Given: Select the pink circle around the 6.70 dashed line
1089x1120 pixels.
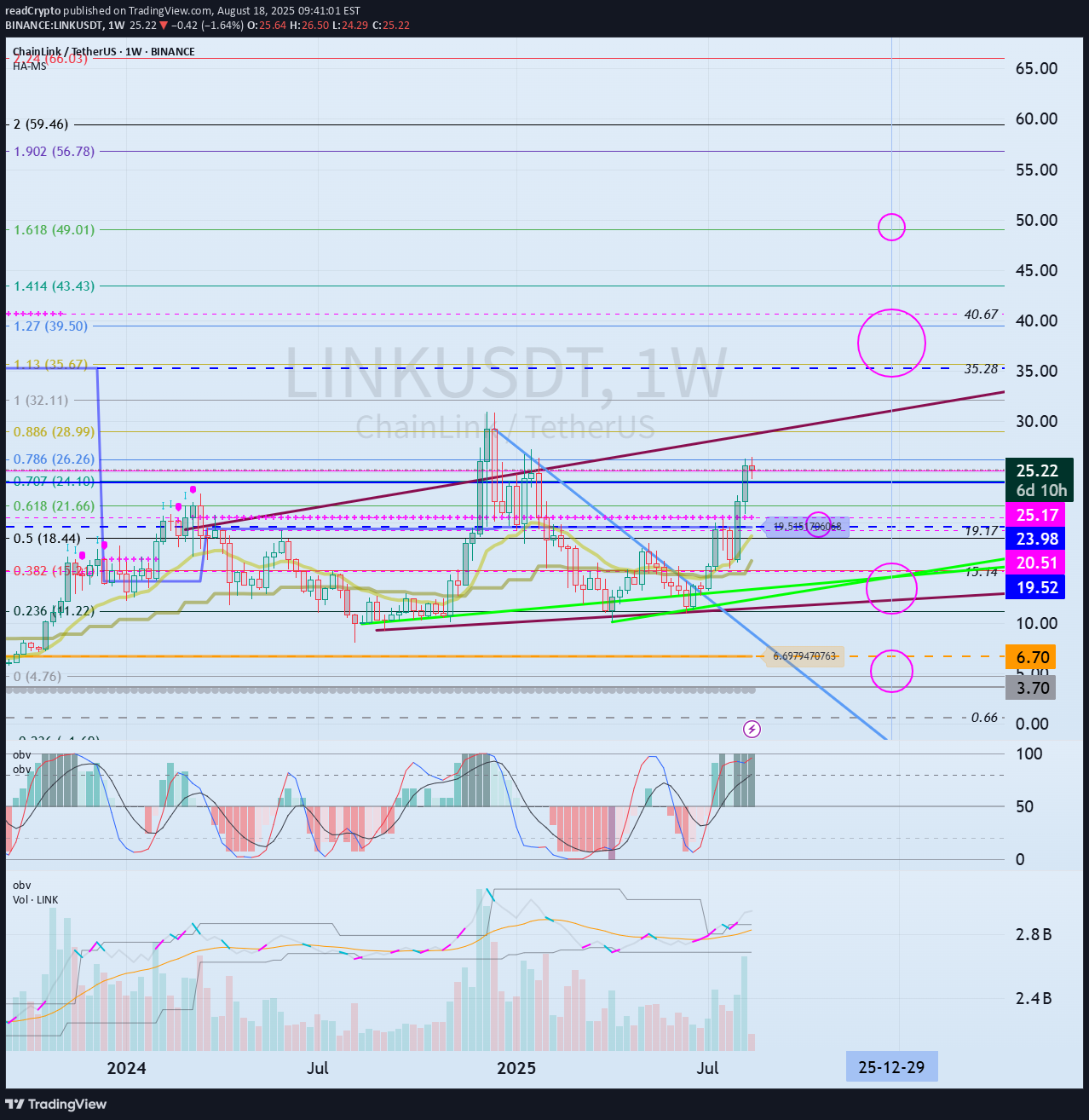Looking at the screenshot, I should pyautogui.click(x=891, y=671).
